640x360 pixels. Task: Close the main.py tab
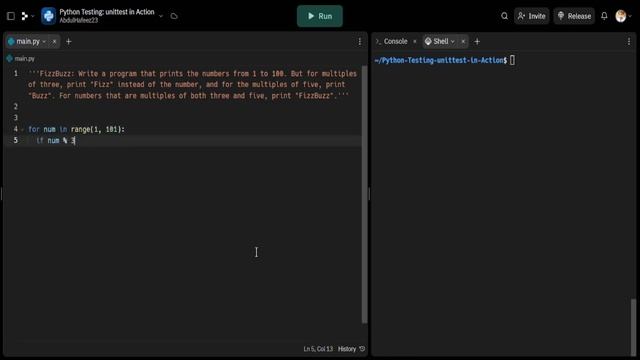coord(54,42)
